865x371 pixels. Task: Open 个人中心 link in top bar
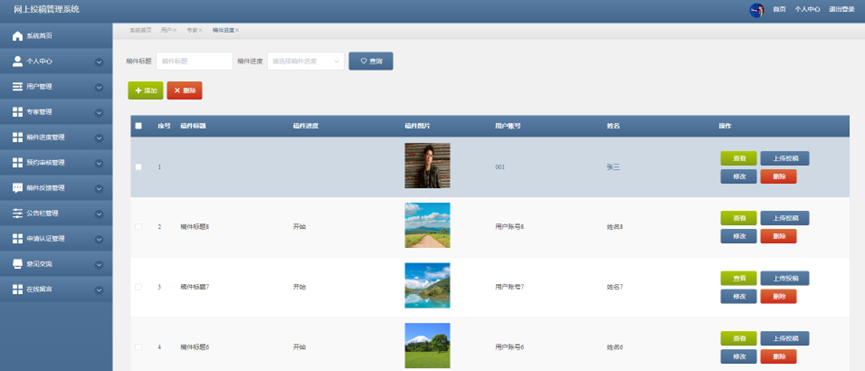tap(807, 10)
